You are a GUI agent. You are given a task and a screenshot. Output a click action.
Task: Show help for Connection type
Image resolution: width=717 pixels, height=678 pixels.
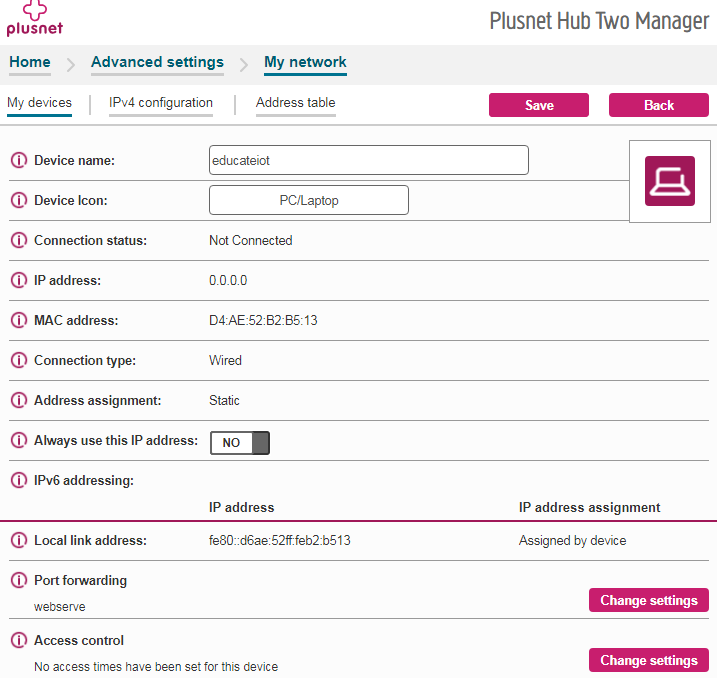pyautogui.click(x=18, y=361)
